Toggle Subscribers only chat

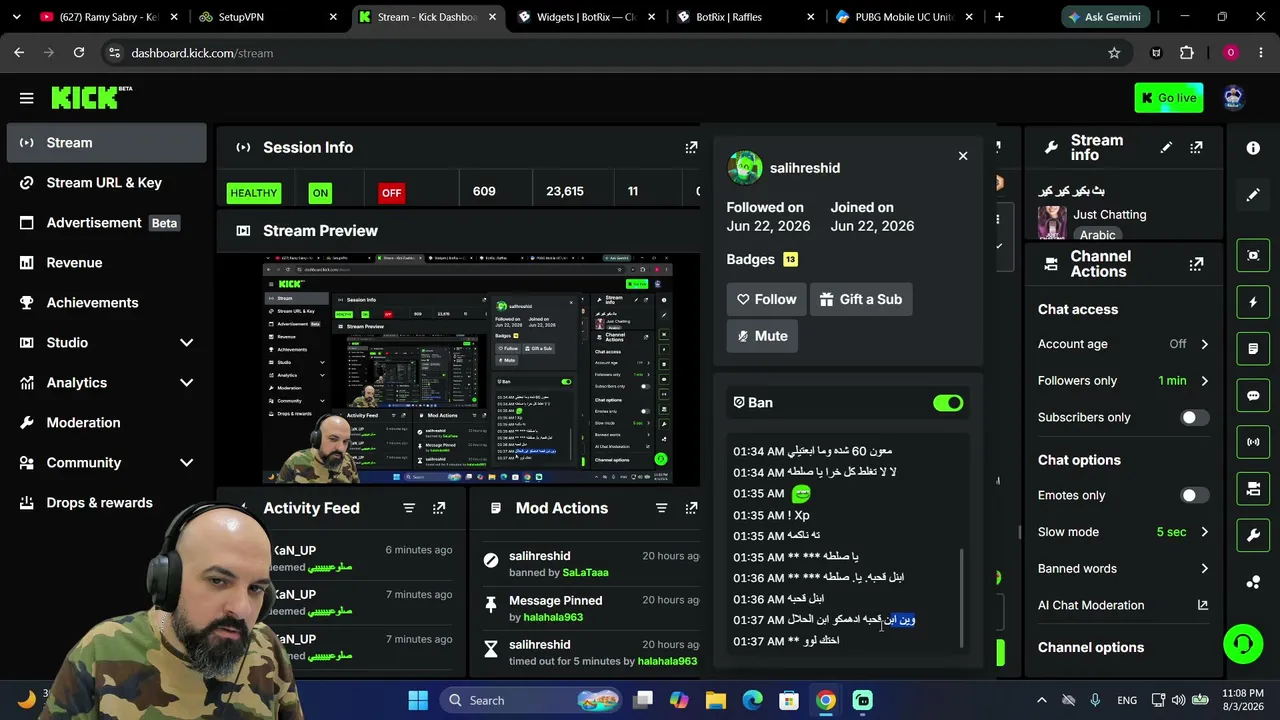point(1195,418)
